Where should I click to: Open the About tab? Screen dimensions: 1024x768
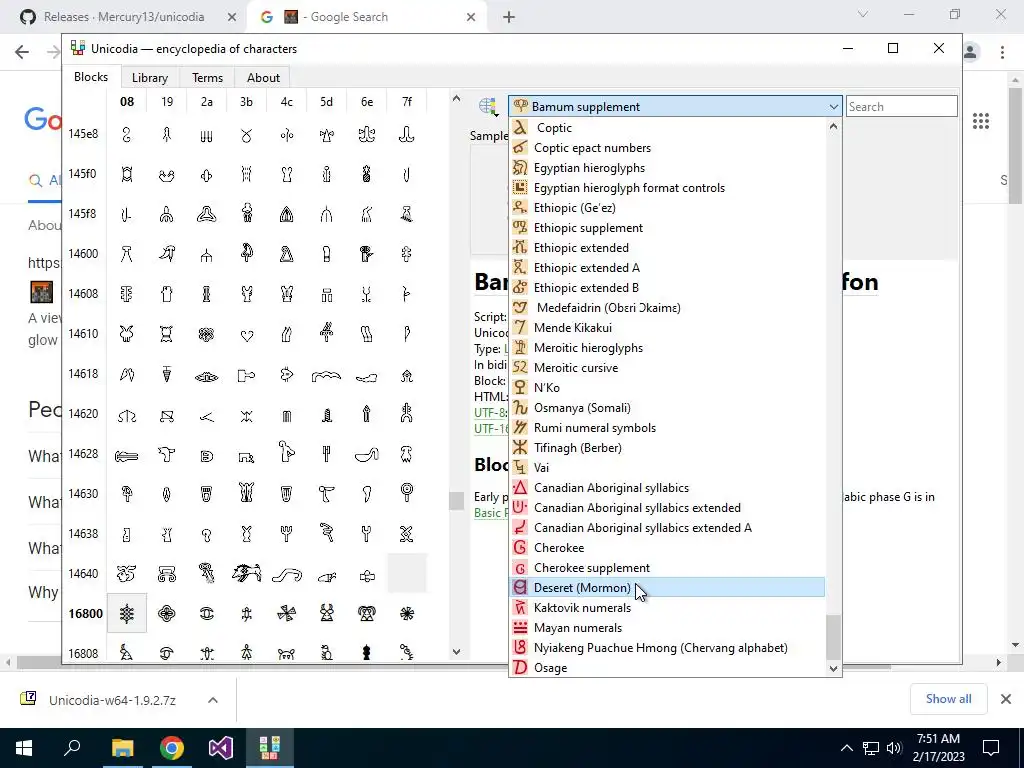pos(263,78)
